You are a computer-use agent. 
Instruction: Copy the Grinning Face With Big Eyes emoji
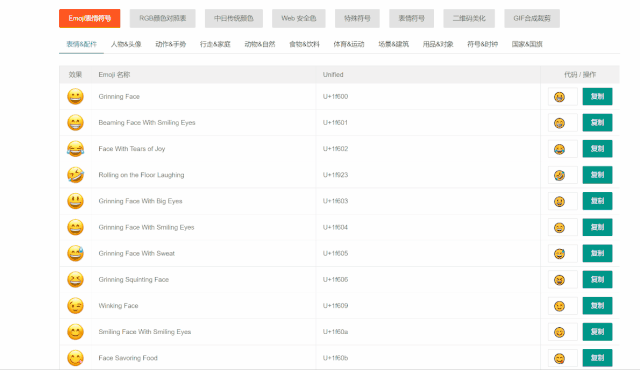(x=597, y=201)
